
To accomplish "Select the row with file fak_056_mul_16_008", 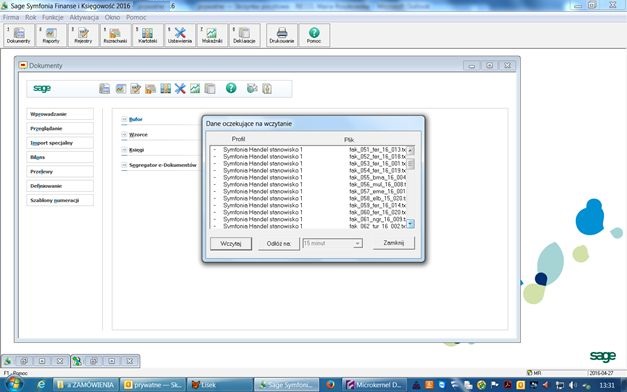I will pyautogui.click(x=308, y=184).
